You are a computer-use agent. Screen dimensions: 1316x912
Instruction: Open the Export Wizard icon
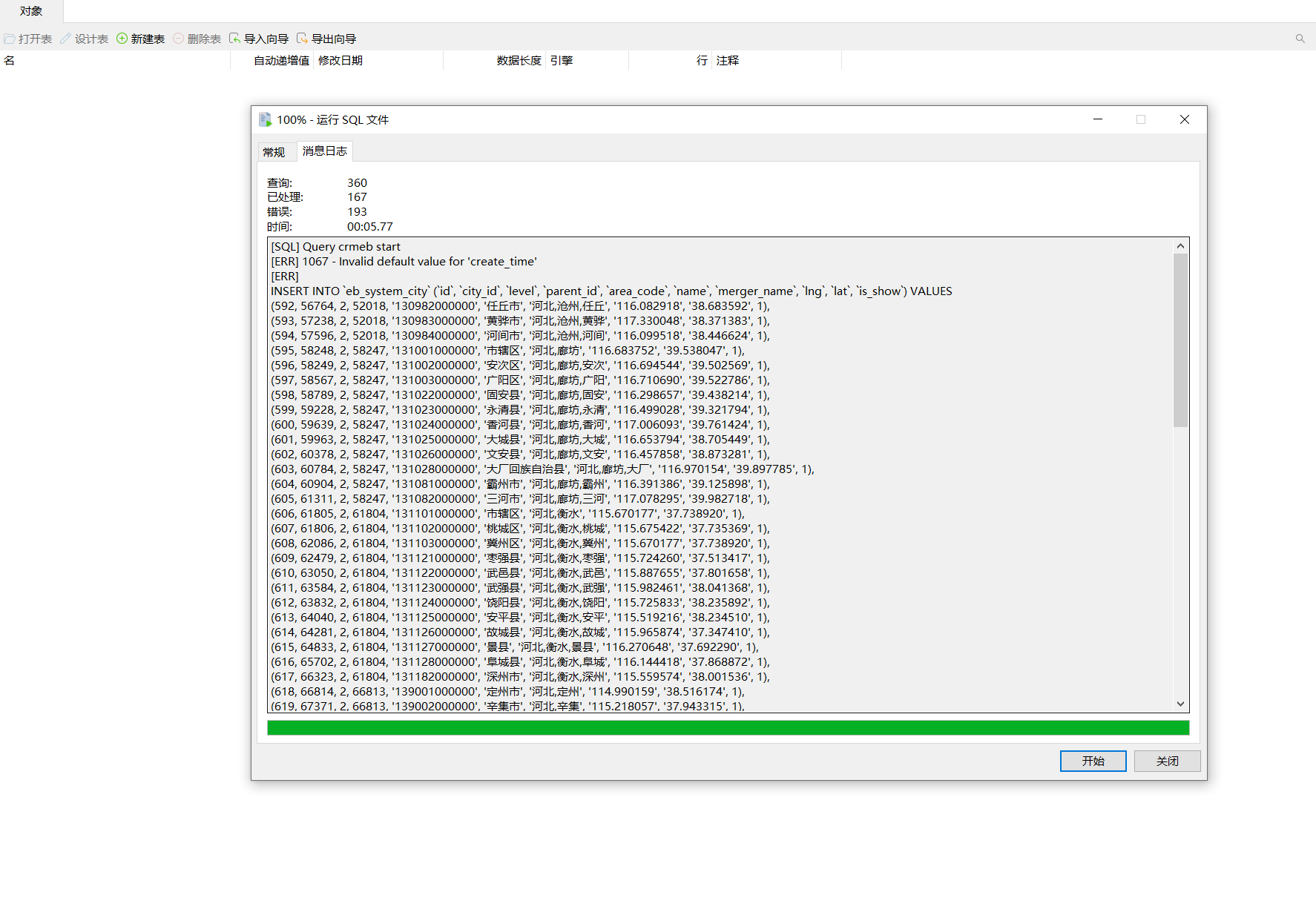[302, 39]
